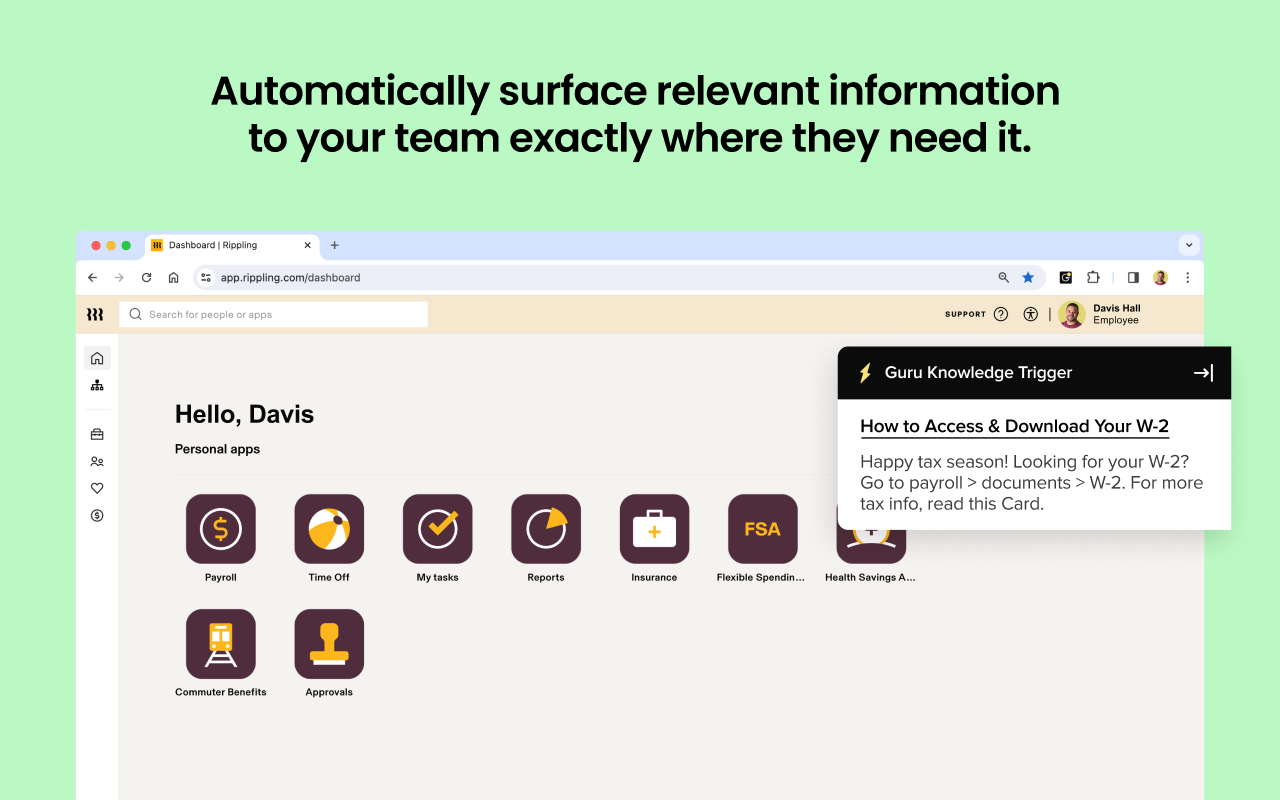Image resolution: width=1280 pixels, height=800 pixels.
Task: Click the Happy tax season card text
Action: [x=1031, y=483]
